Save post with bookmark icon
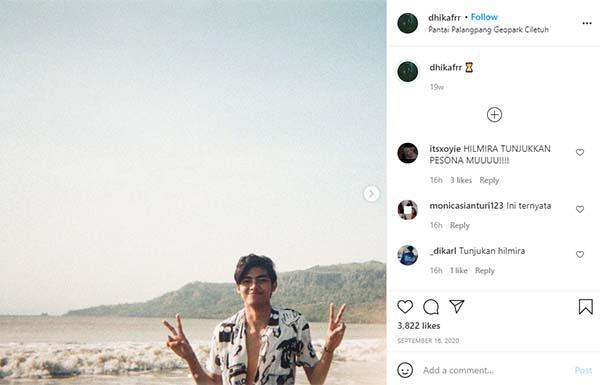Screen dimensions: 600x385 (x=585, y=307)
